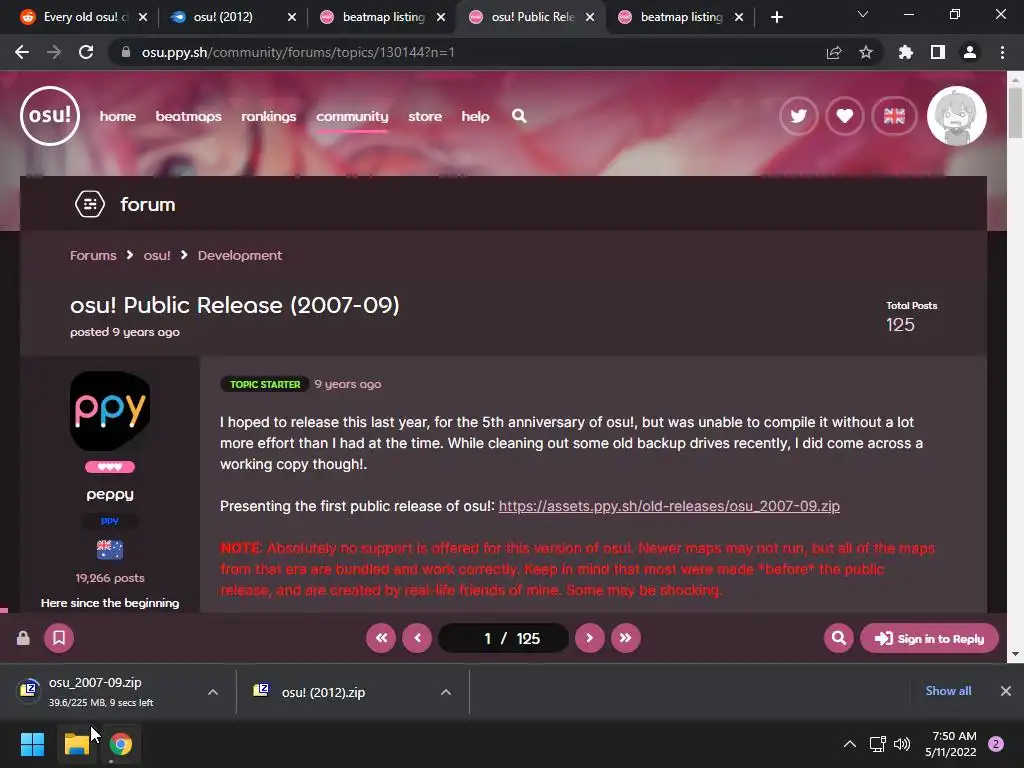
Task: Click the Chrome taskbar icon
Action: click(x=121, y=744)
